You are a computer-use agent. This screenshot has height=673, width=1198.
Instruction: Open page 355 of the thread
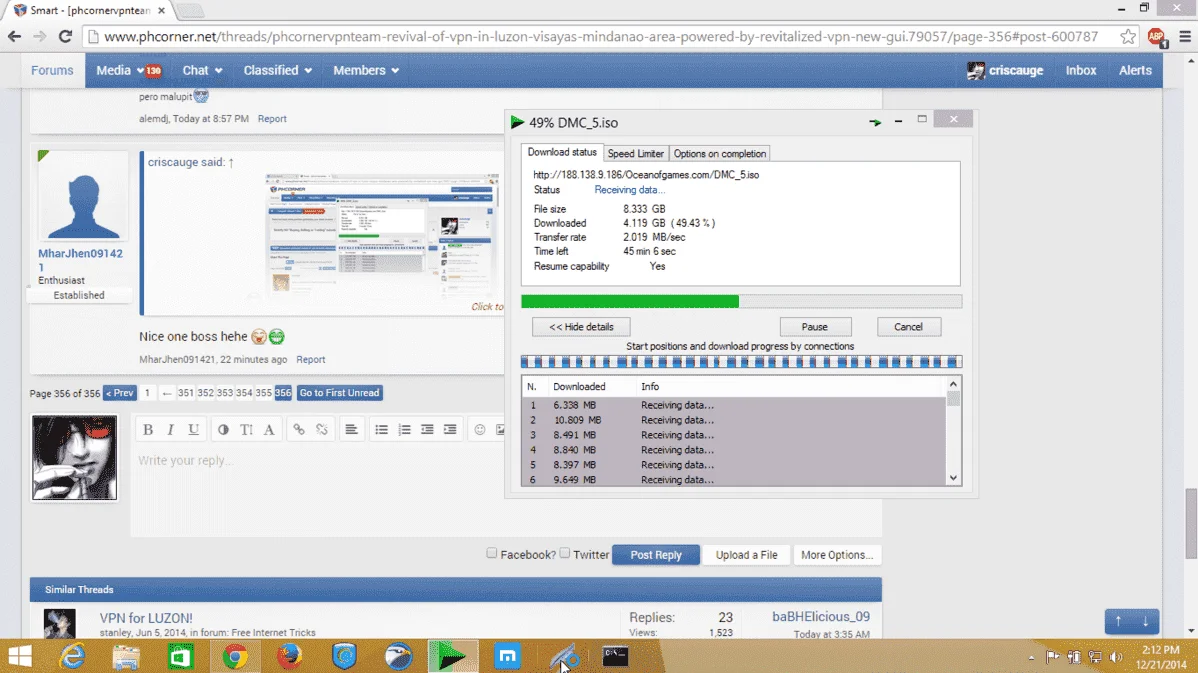(264, 393)
